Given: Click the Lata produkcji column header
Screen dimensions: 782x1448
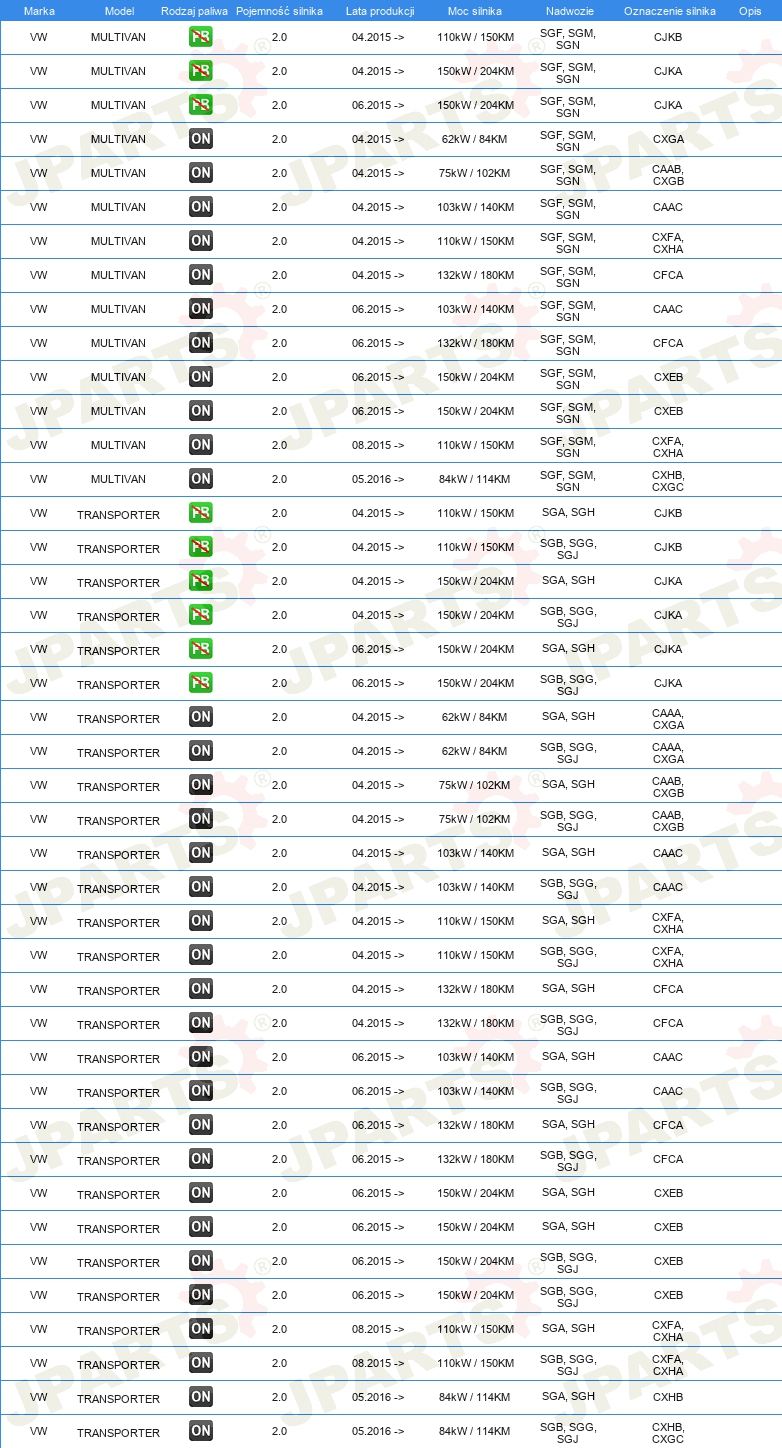Looking at the screenshot, I should click(x=380, y=11).
